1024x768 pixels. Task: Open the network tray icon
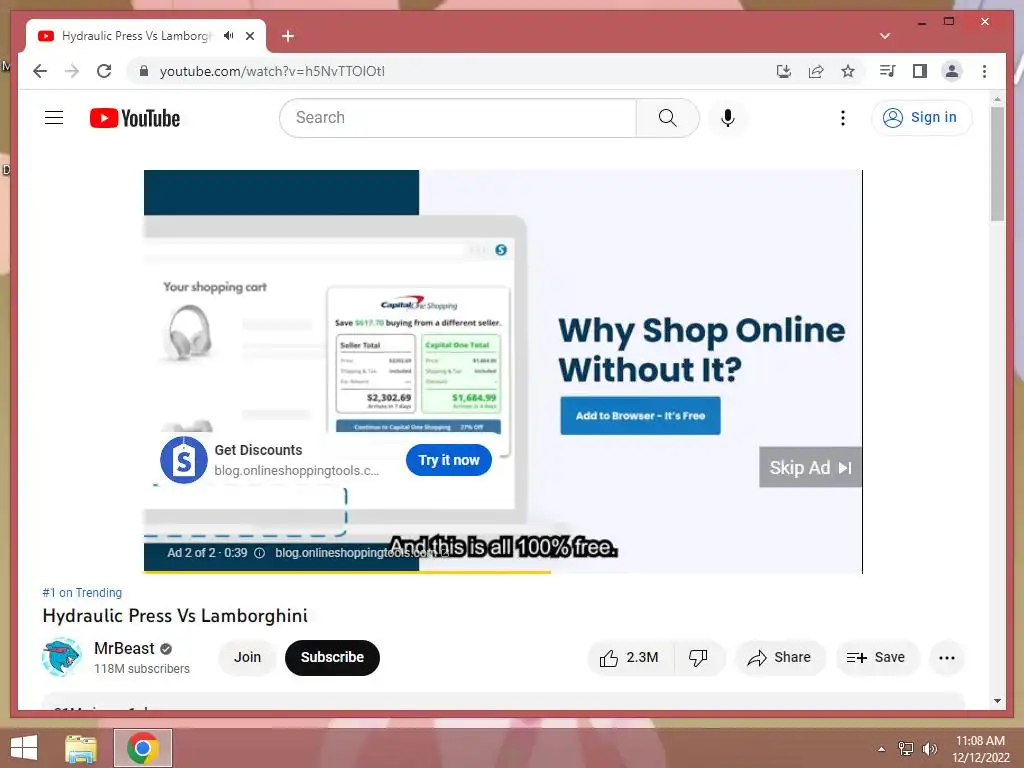coord(906,749)
